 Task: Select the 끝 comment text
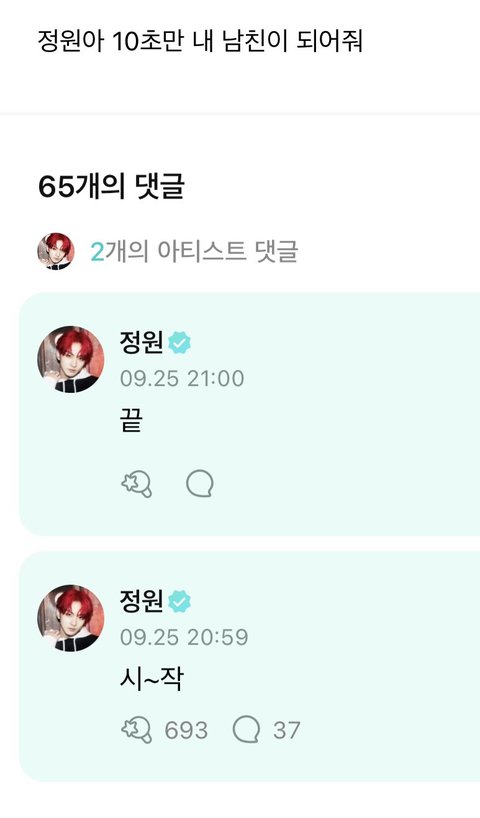(131, 420)
